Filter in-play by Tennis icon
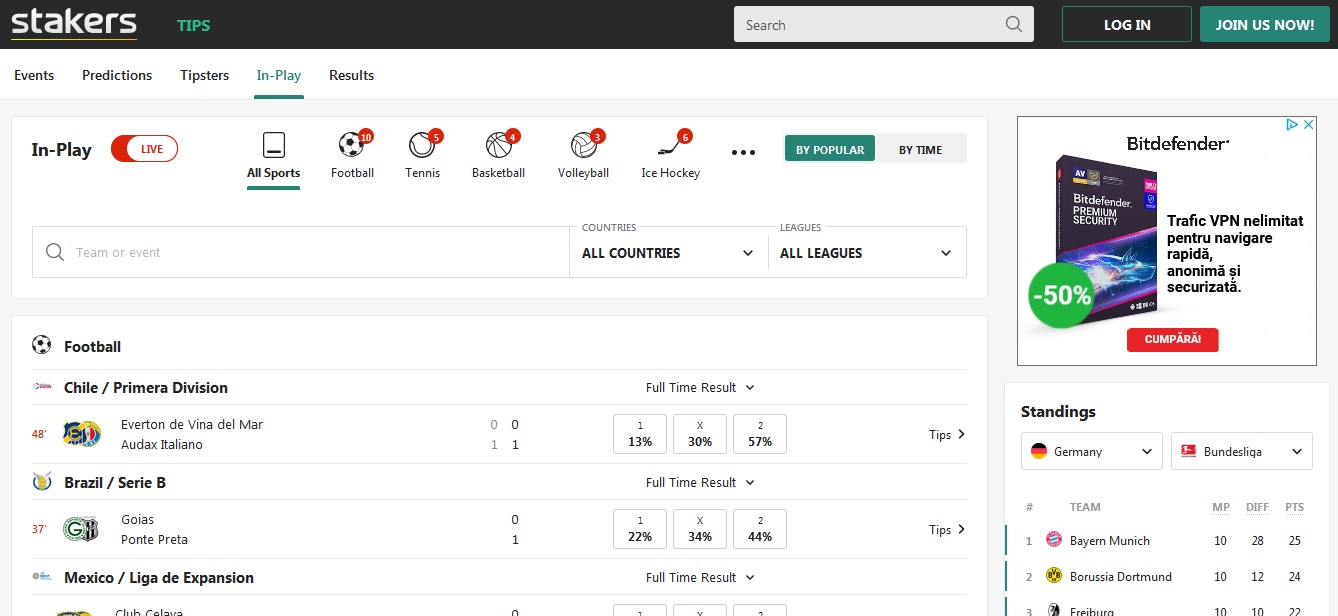The height and width of the screenshot is (616, 1338). click(422, 145)
